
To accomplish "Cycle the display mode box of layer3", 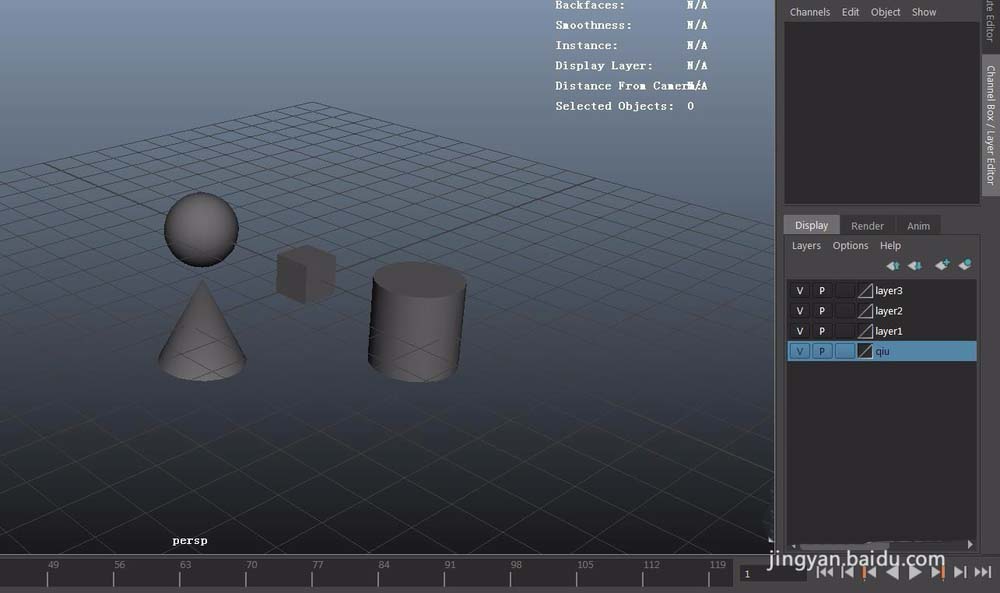I will click(845, 291).
